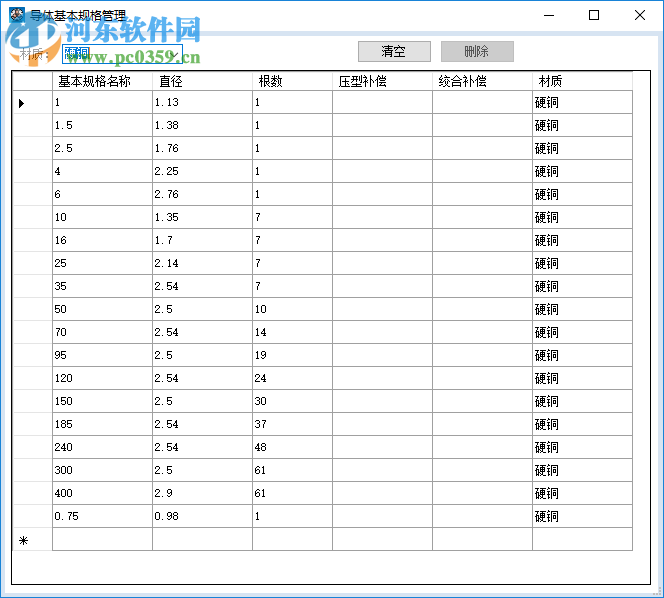Click the name cell 16
Screen dimensions: 664x598
tap(102, 240)
